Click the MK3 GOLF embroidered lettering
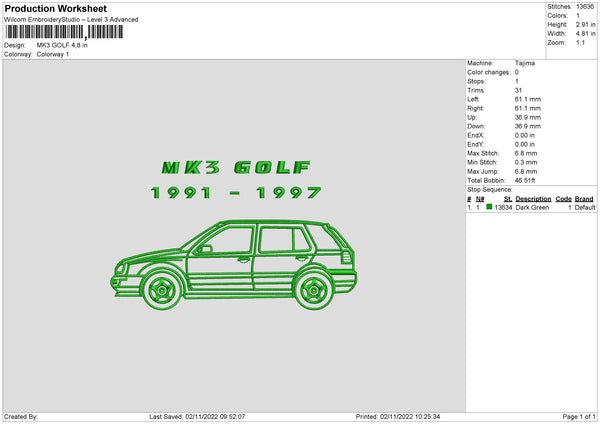Image resolution: width=600 pixels, height=424 pixels. point(236,168)
